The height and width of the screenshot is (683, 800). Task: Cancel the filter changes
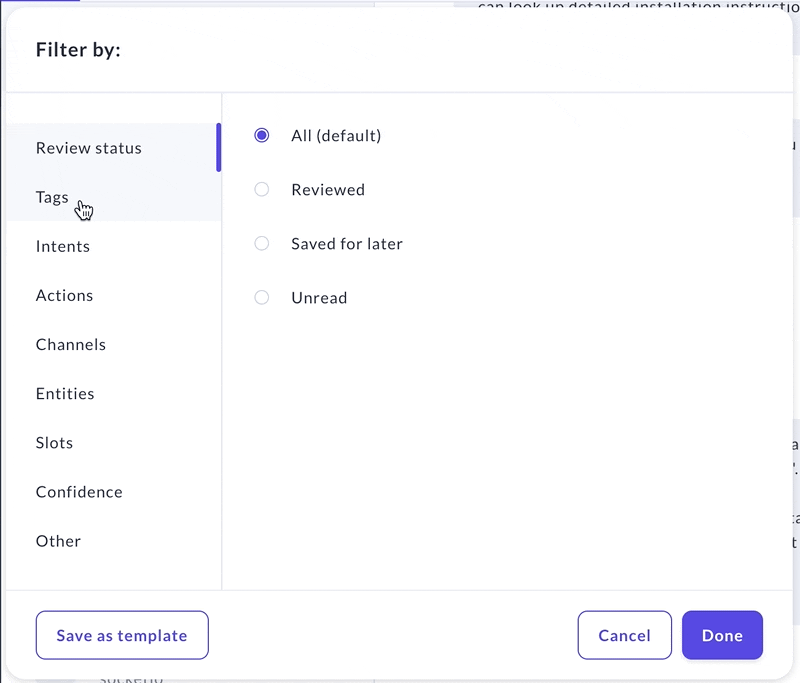coord(624,635)
